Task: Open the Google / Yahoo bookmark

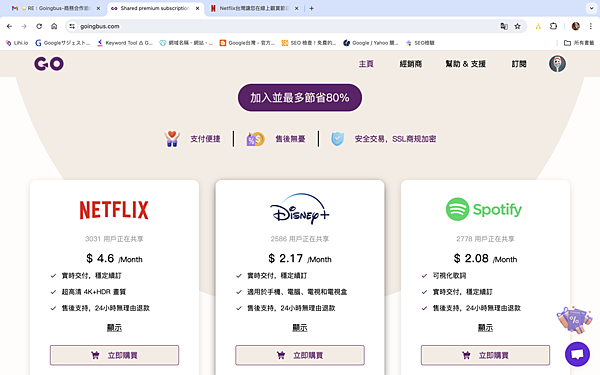Action: click(371, 43)
